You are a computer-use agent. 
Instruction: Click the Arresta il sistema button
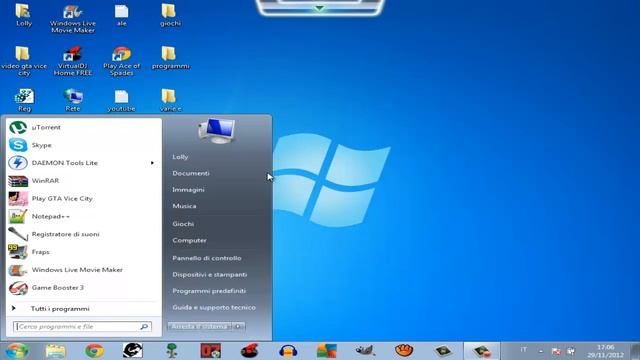pos(199,327)
